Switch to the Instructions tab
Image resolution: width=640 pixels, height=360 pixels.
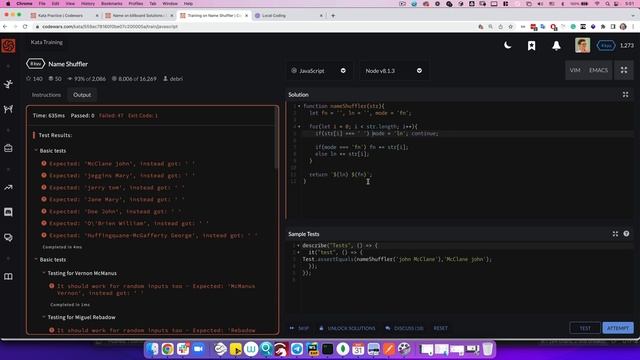pos(46,95)
